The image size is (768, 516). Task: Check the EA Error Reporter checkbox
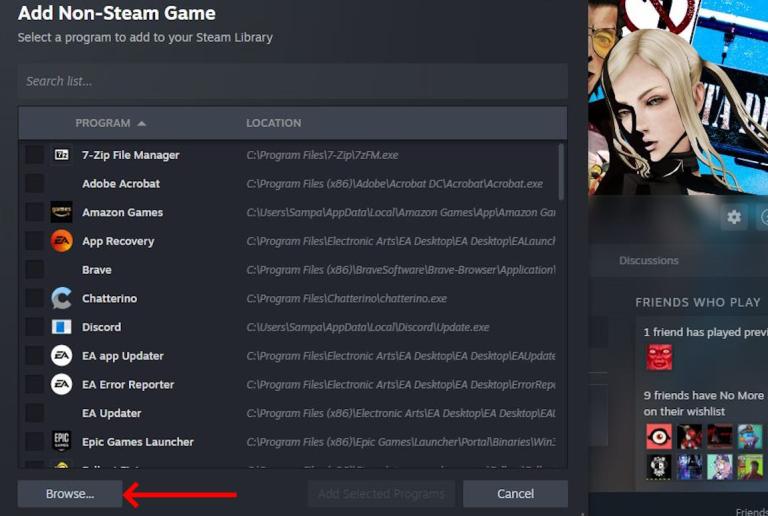point(34,384)
